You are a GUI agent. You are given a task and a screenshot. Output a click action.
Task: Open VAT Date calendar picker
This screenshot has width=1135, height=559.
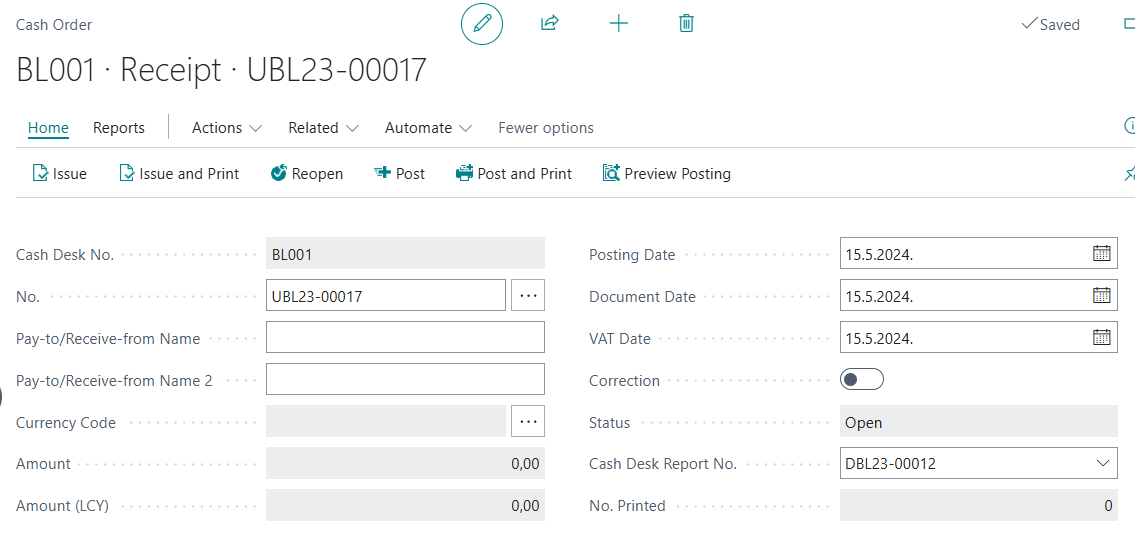point(1101,337)
